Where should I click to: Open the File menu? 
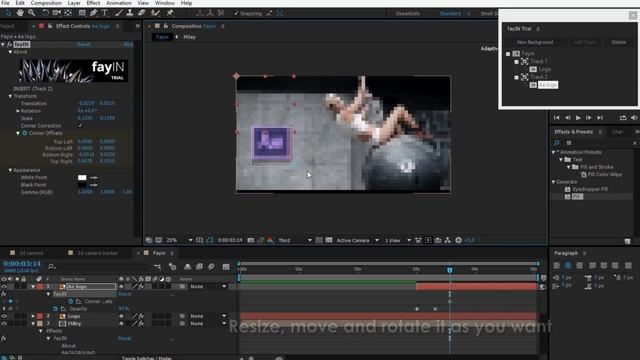[5, 3]
